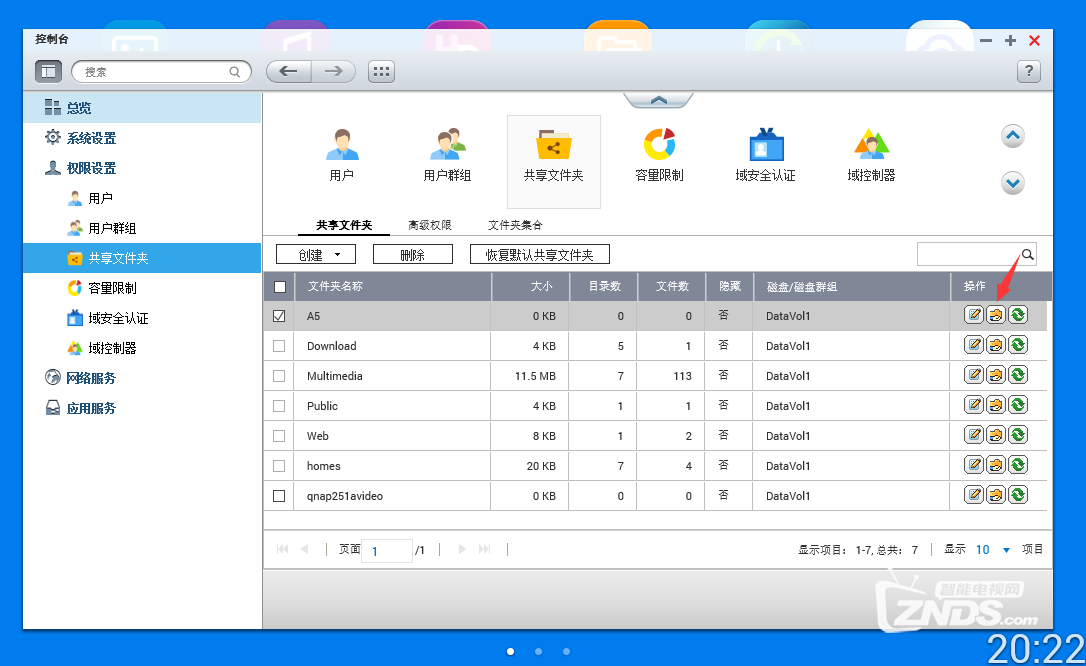The height and width of the screenshot is (666, 1086).
Task: Open access permissions for Public folder
Action: 996,405
